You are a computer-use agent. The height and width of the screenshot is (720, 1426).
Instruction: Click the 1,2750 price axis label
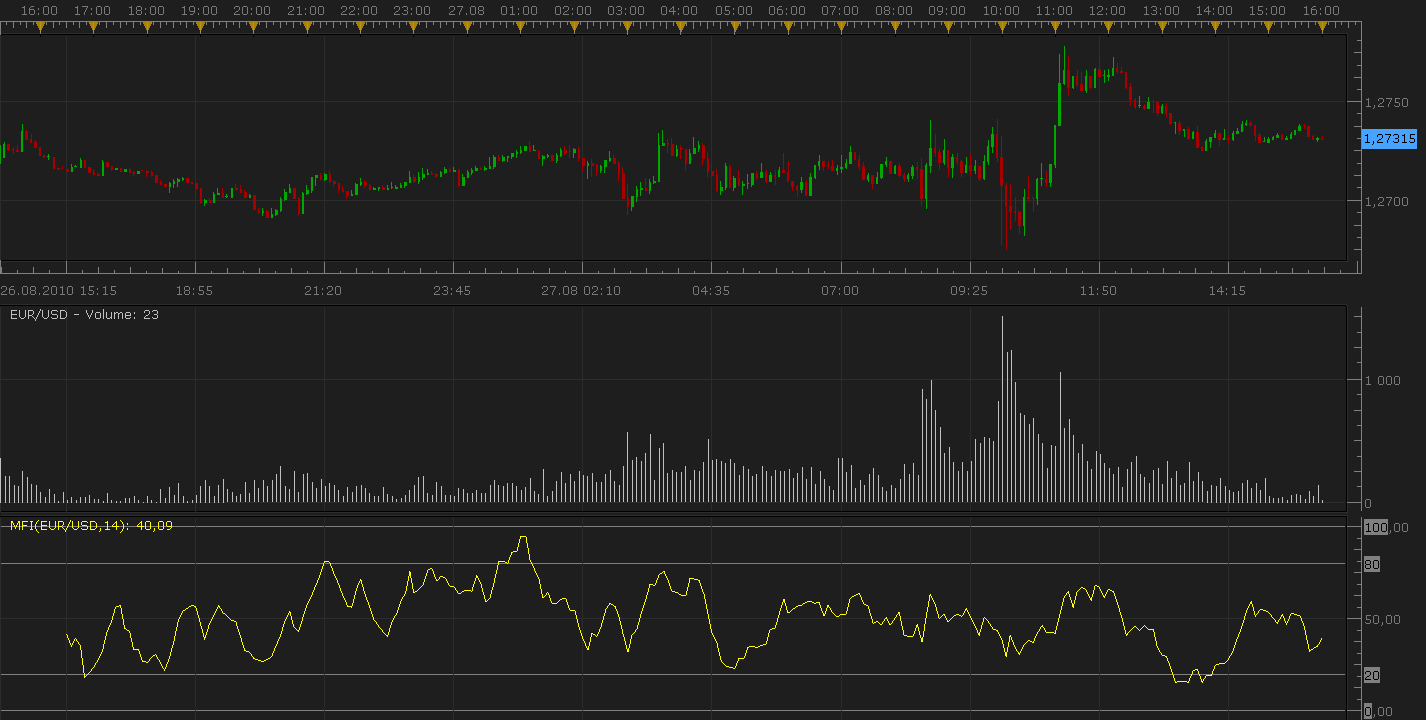tap(1386, 102)
